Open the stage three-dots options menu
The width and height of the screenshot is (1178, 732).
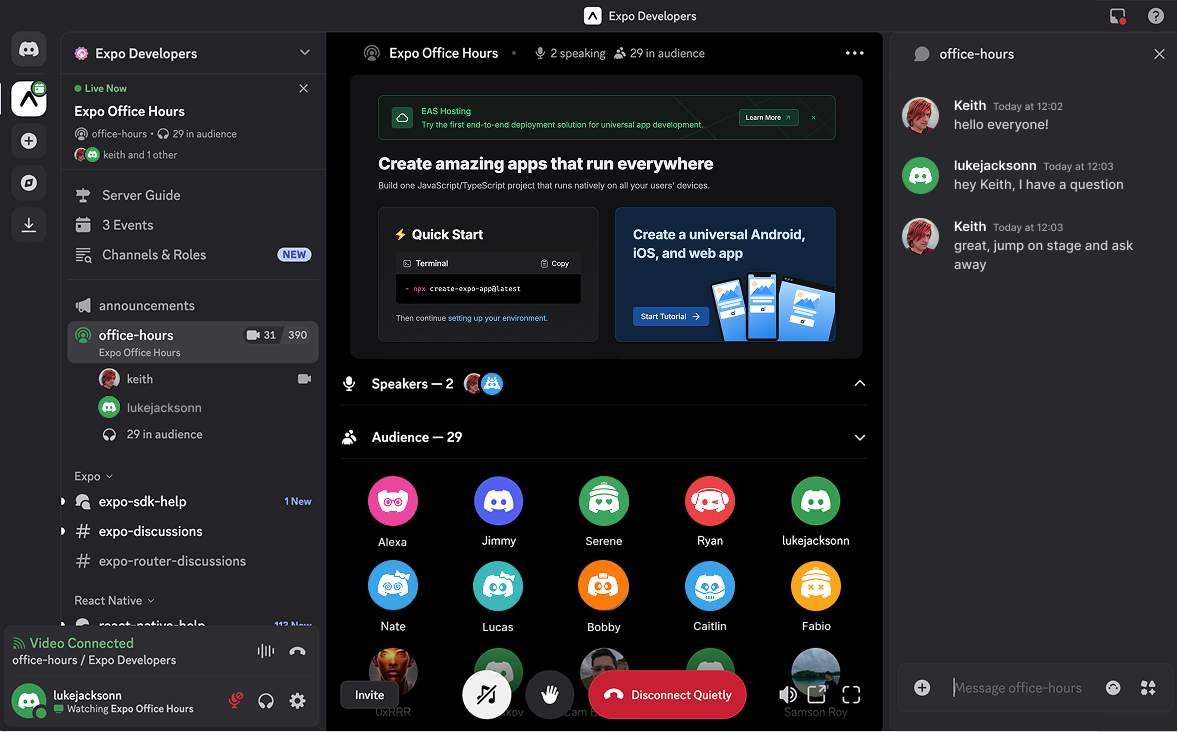click(854, 53)
